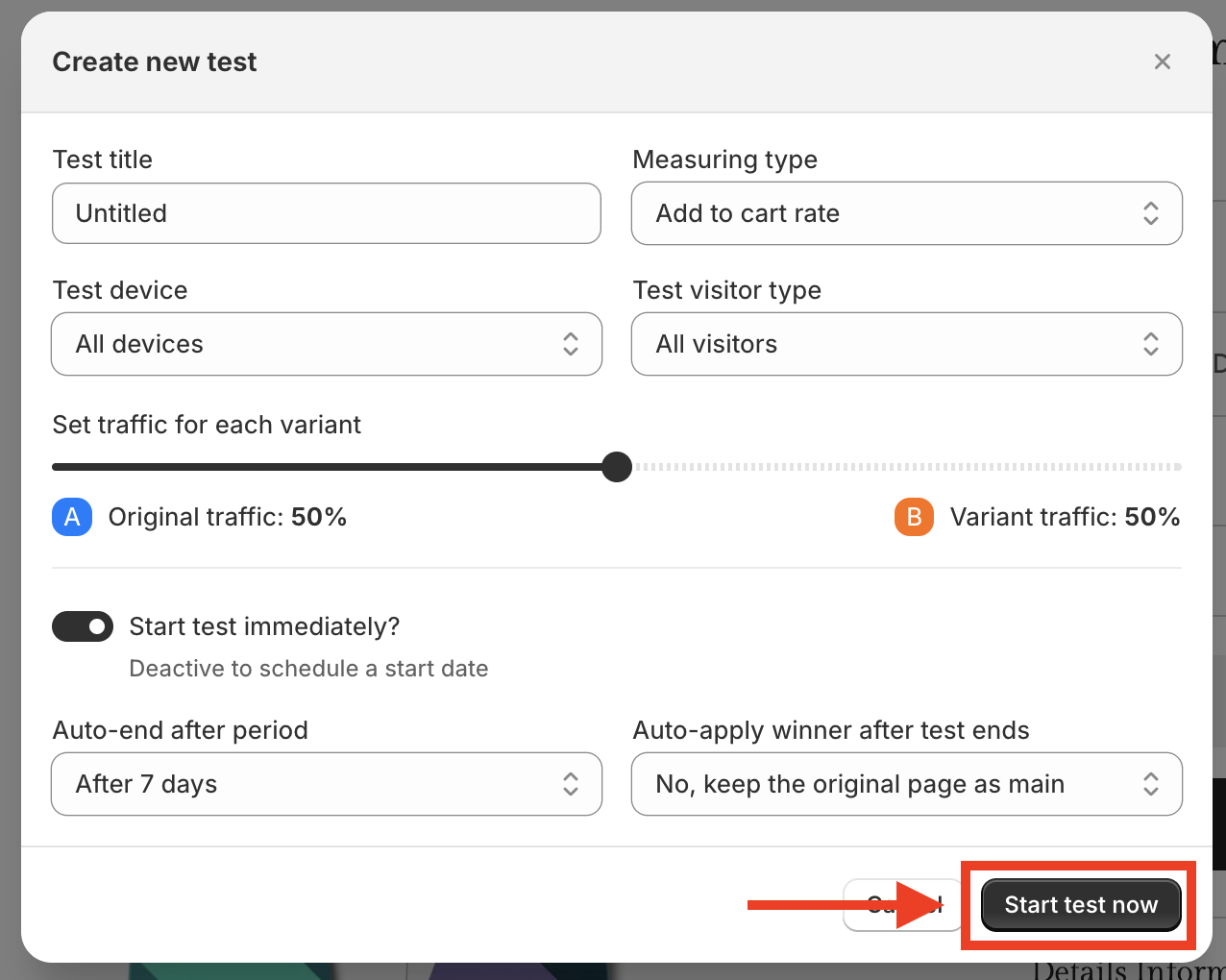The width and height of the screenshot is (1226, 980).
Task: Click the orange B variant badge
Action: click(x=914, y=517)
